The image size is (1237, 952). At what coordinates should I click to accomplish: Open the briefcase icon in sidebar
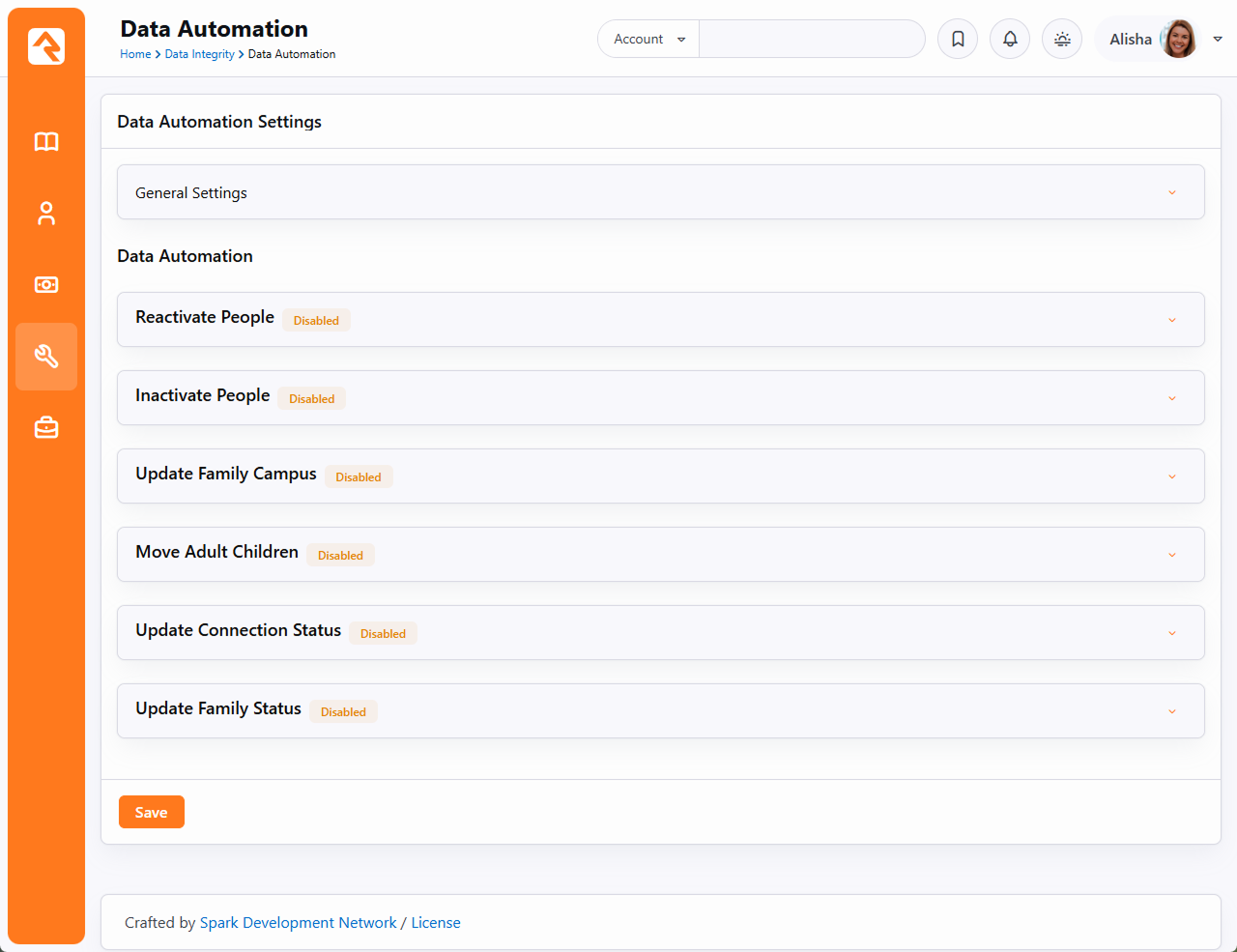46,428
